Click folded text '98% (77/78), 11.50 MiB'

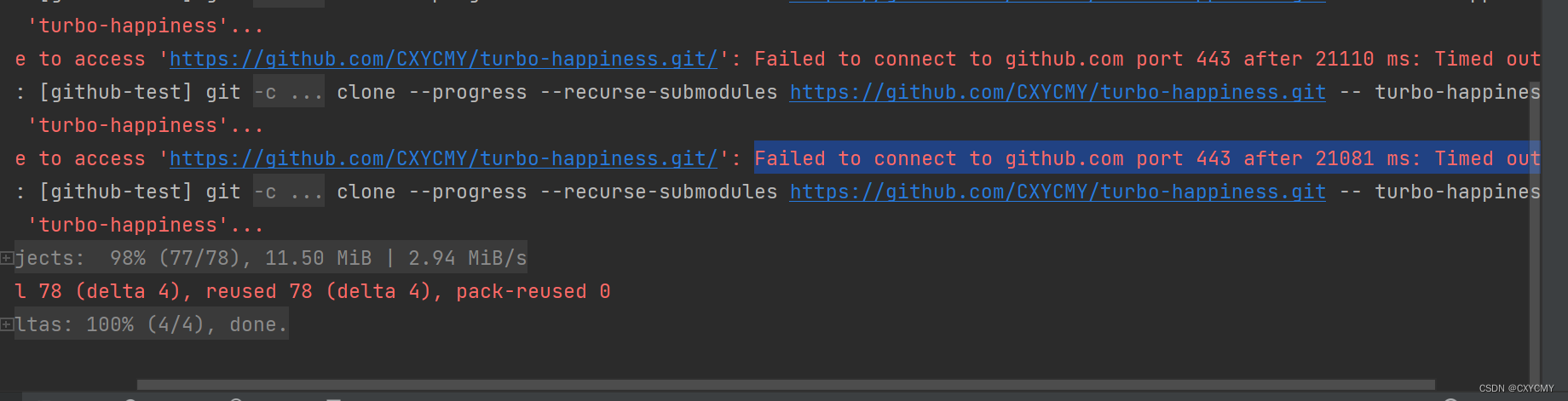pyautogui.click(x=241, y=258)
